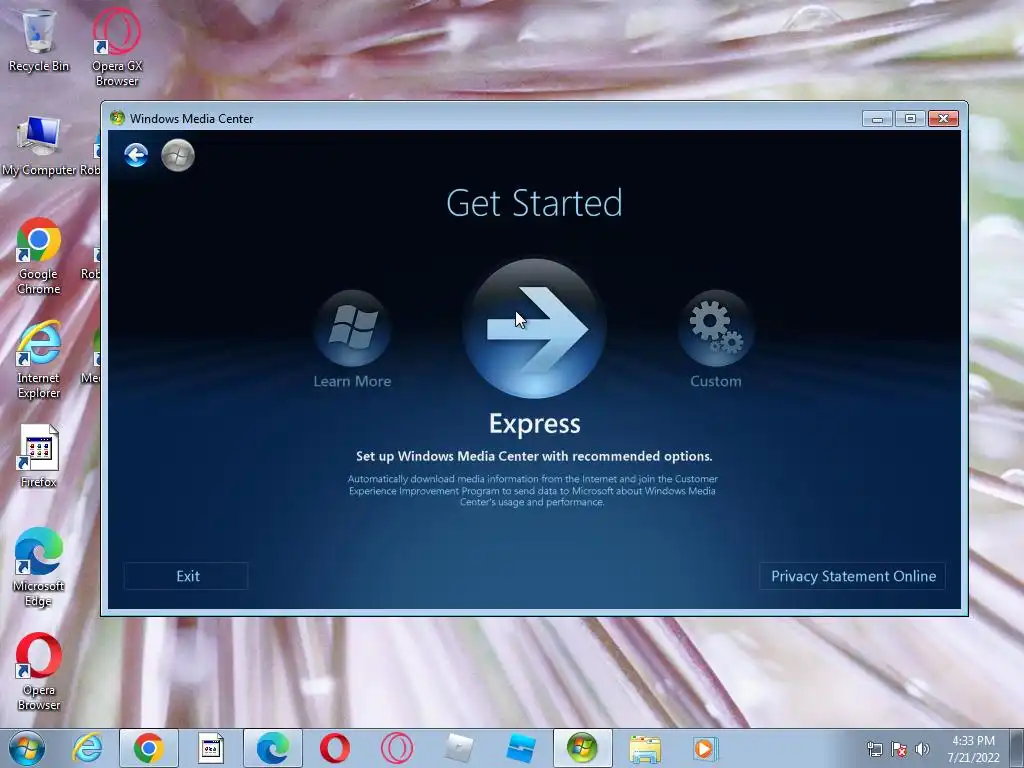
Task: Open Windows Explorer folder in taskbar
Action: tap(645, 748)
